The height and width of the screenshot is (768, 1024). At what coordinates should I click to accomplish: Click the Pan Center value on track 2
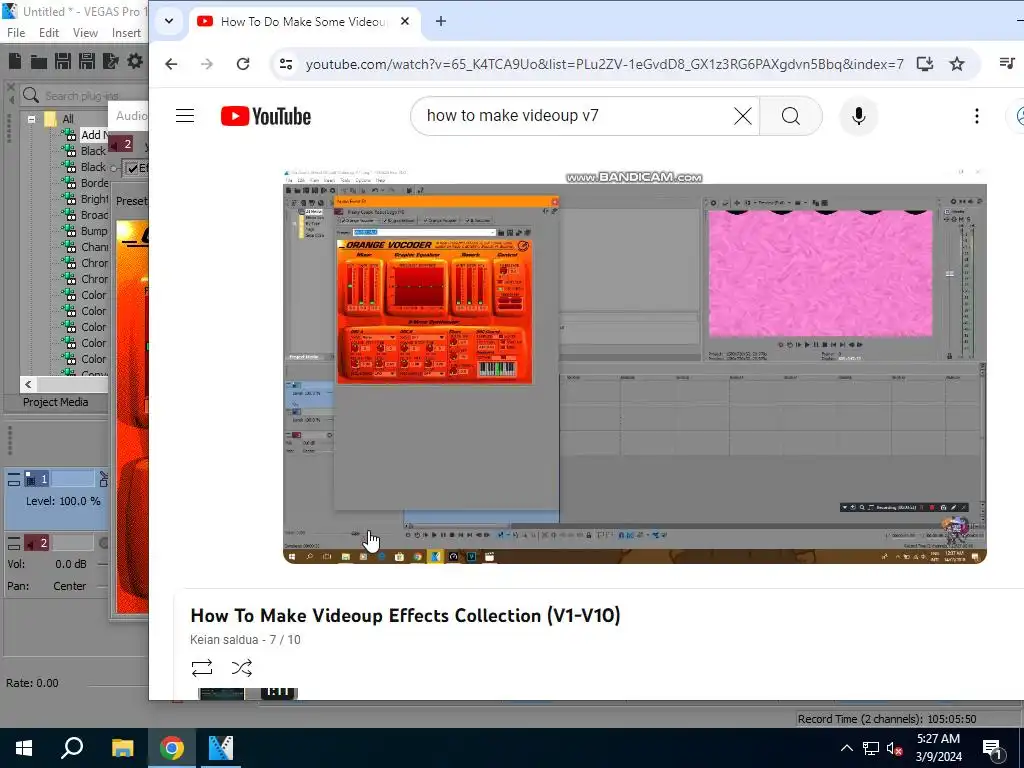pyautogui.click(x=69, y=586)
